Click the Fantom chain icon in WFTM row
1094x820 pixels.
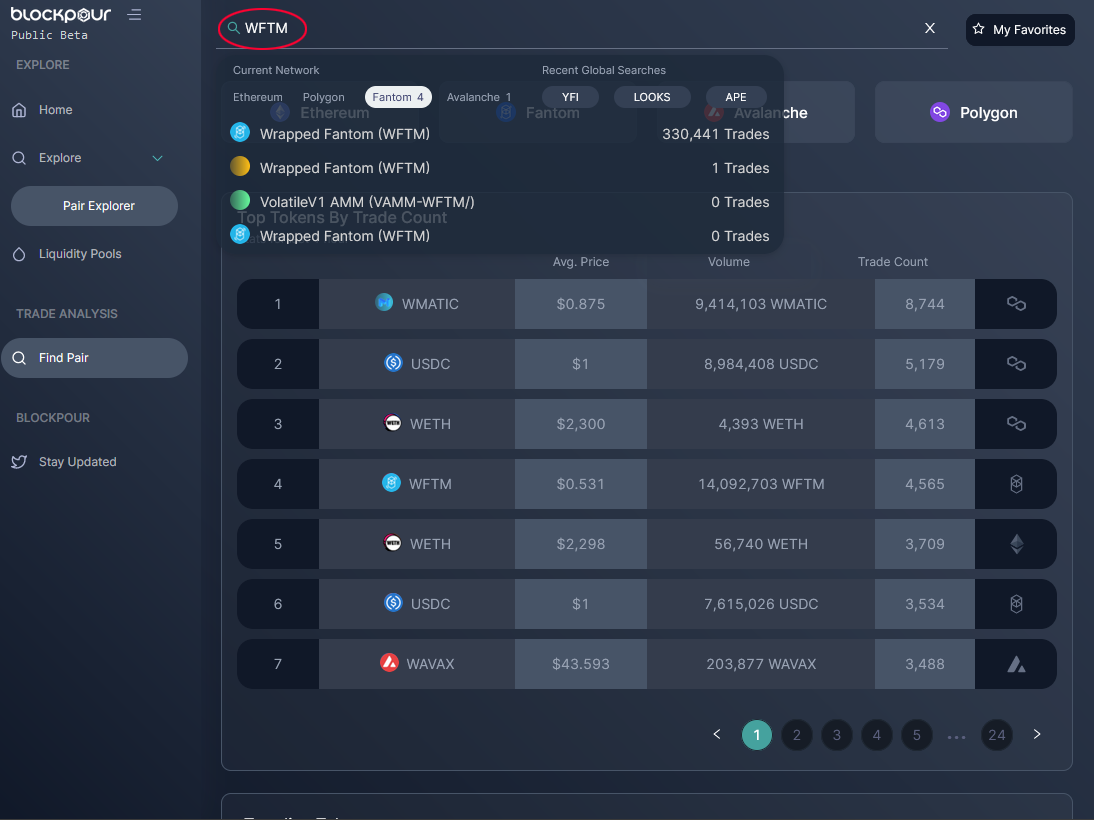coord(1017,484)
